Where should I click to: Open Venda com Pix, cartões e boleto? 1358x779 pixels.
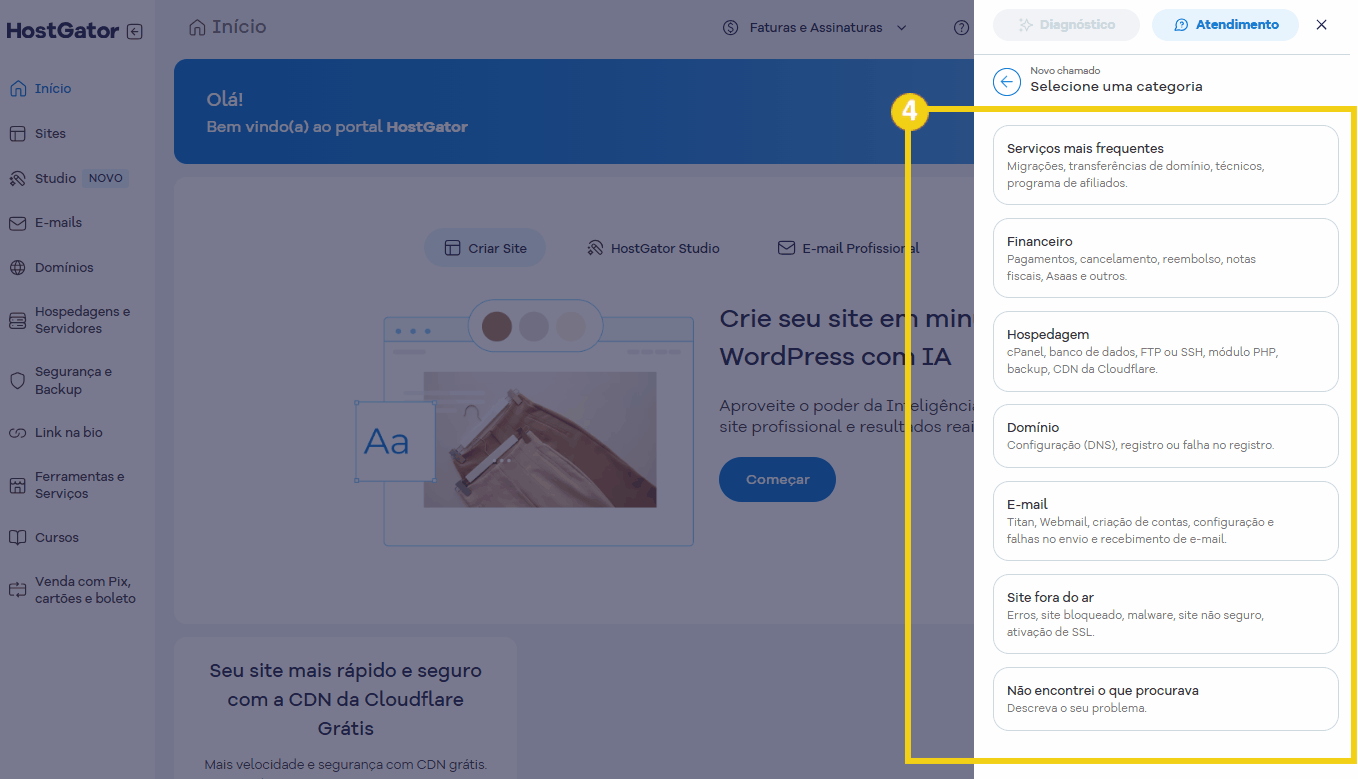pos(75,590)
